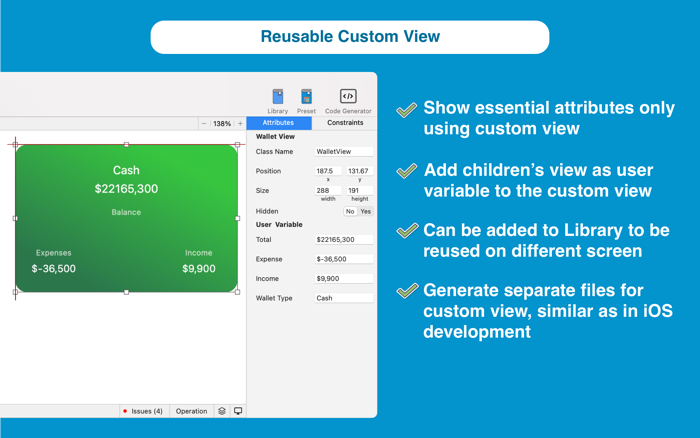Click the Class Name field WalletView
Screen dimensions: 700x438
coord(344,152)
